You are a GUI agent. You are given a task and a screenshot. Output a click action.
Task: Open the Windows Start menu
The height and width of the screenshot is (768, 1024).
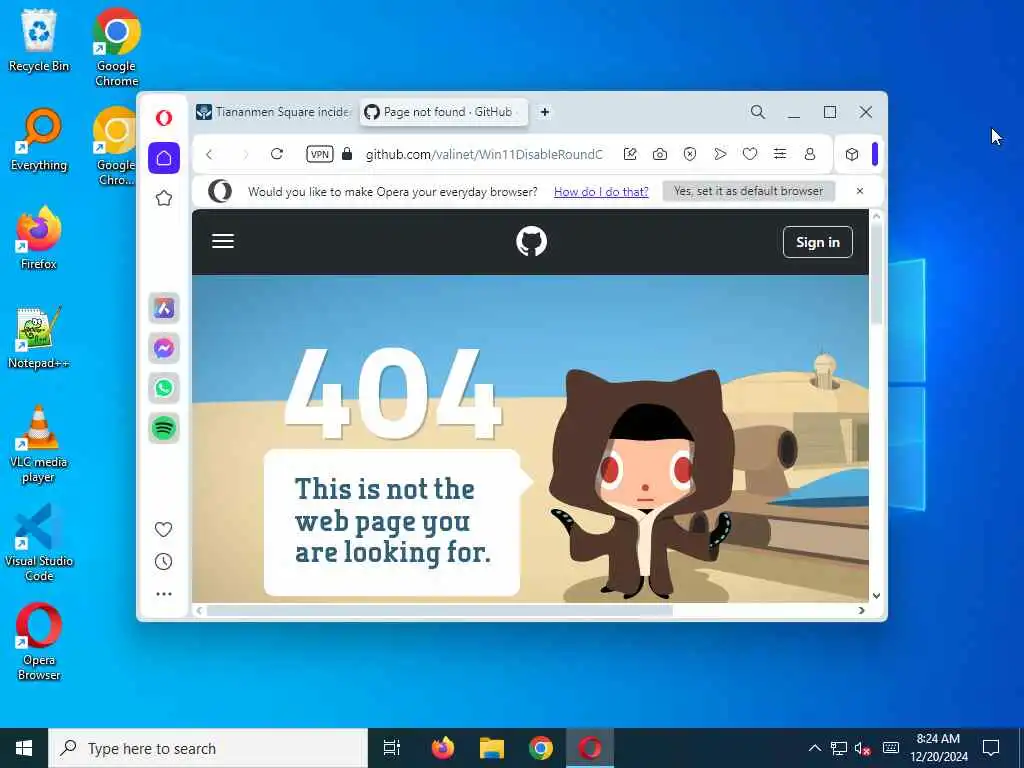pyautogui.click(x=24, y=748)
